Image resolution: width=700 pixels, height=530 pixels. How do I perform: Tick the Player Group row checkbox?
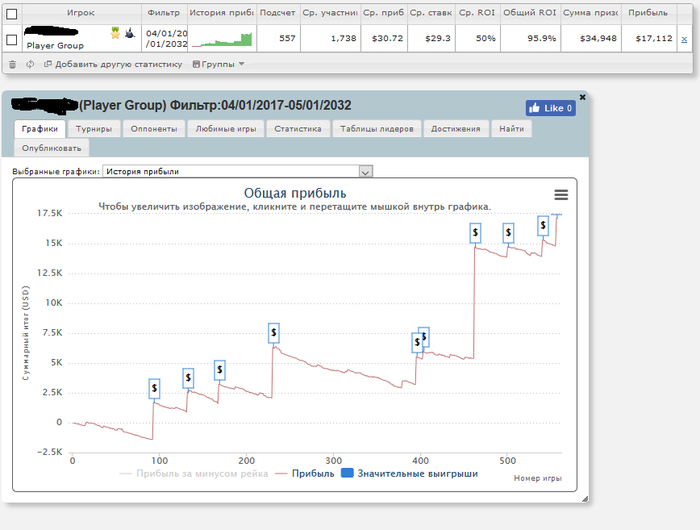pyautogui.click(x=12, y=40)
